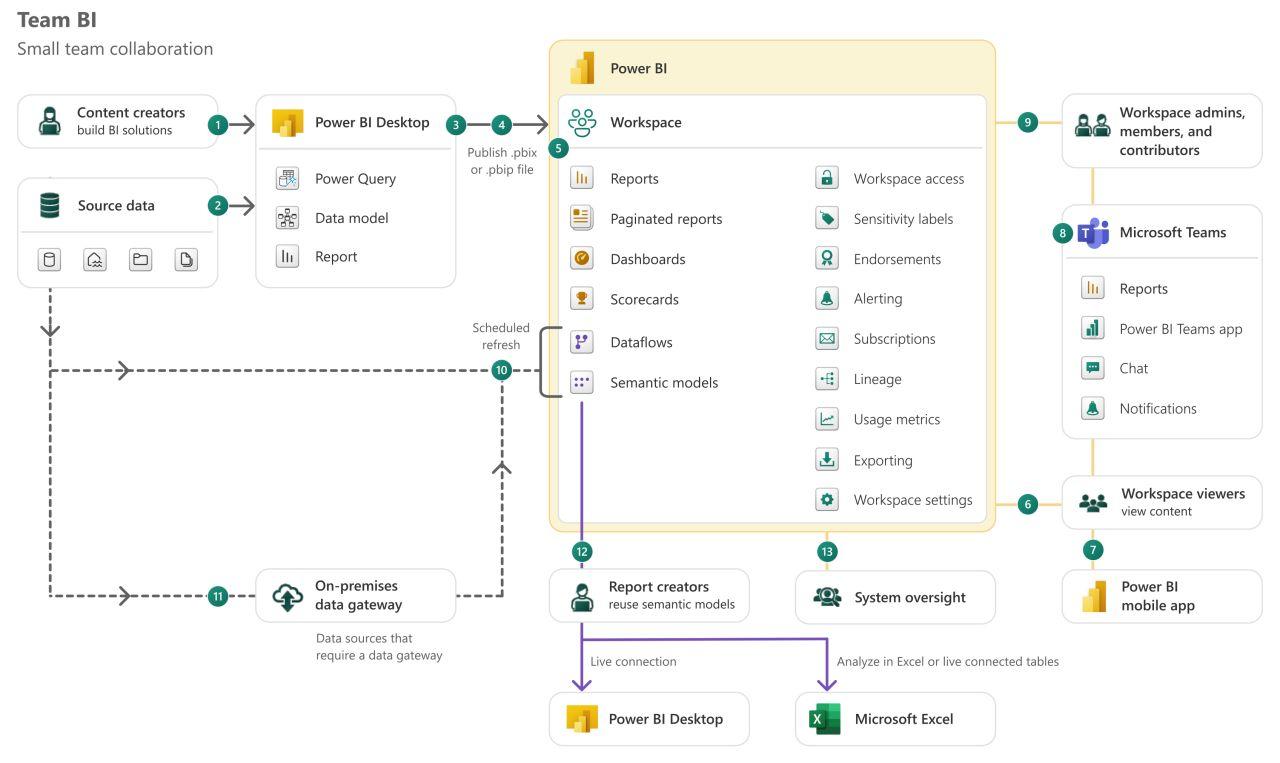Screen dimensions: 1280x763
Task: Click the 'Small team collaboration' subtitle
Action: [115, 48]
